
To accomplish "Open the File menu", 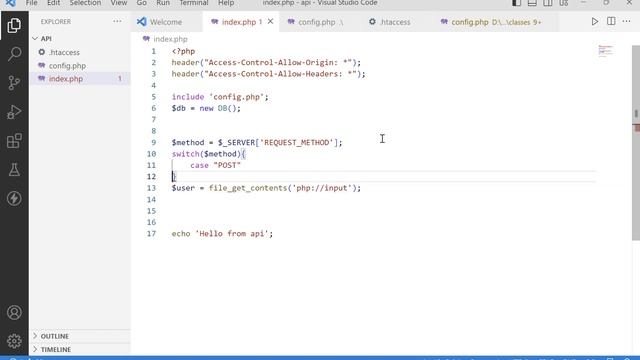I will 31,3.
